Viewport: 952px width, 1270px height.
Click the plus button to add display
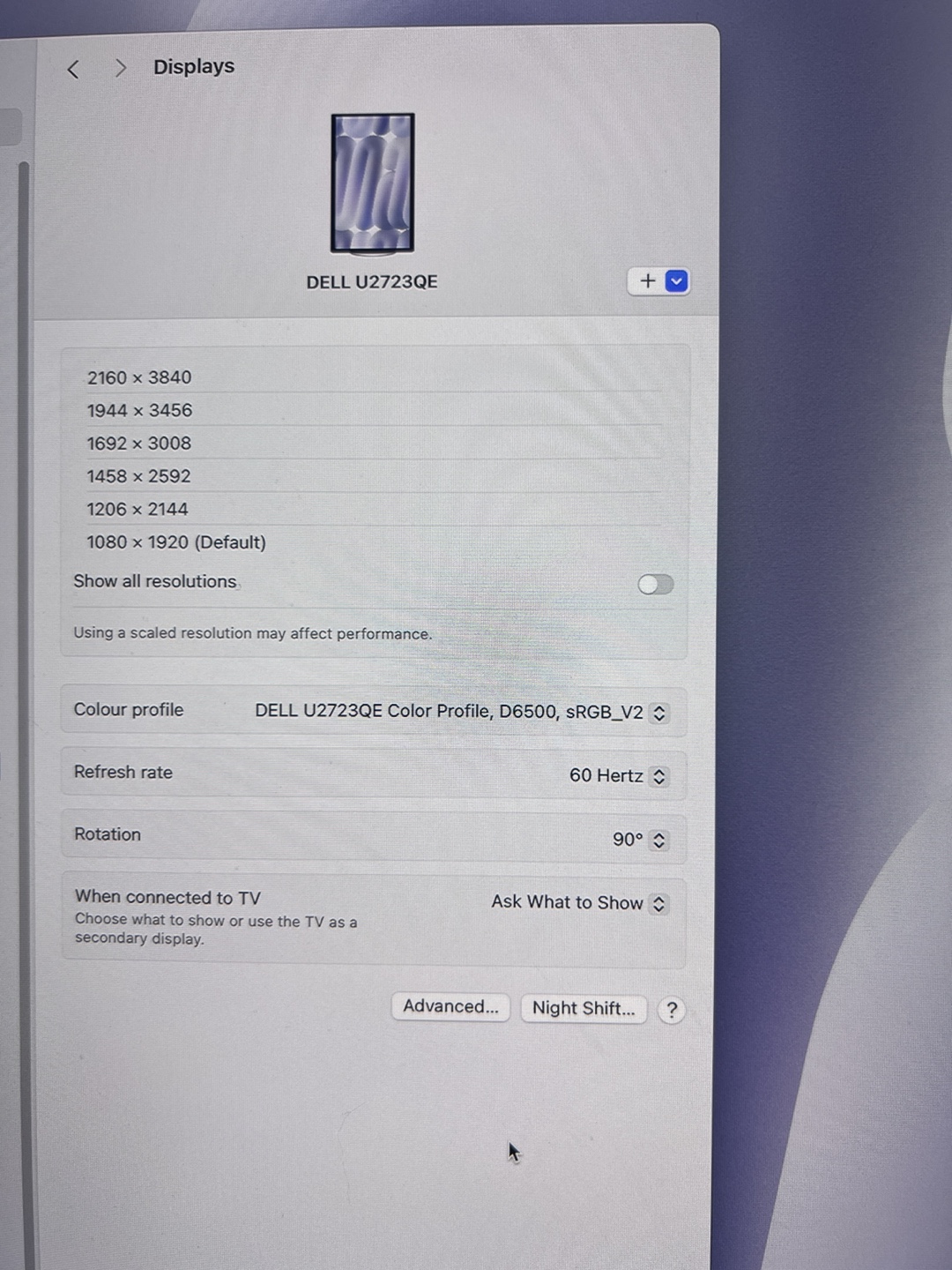(x=648, y=281)
